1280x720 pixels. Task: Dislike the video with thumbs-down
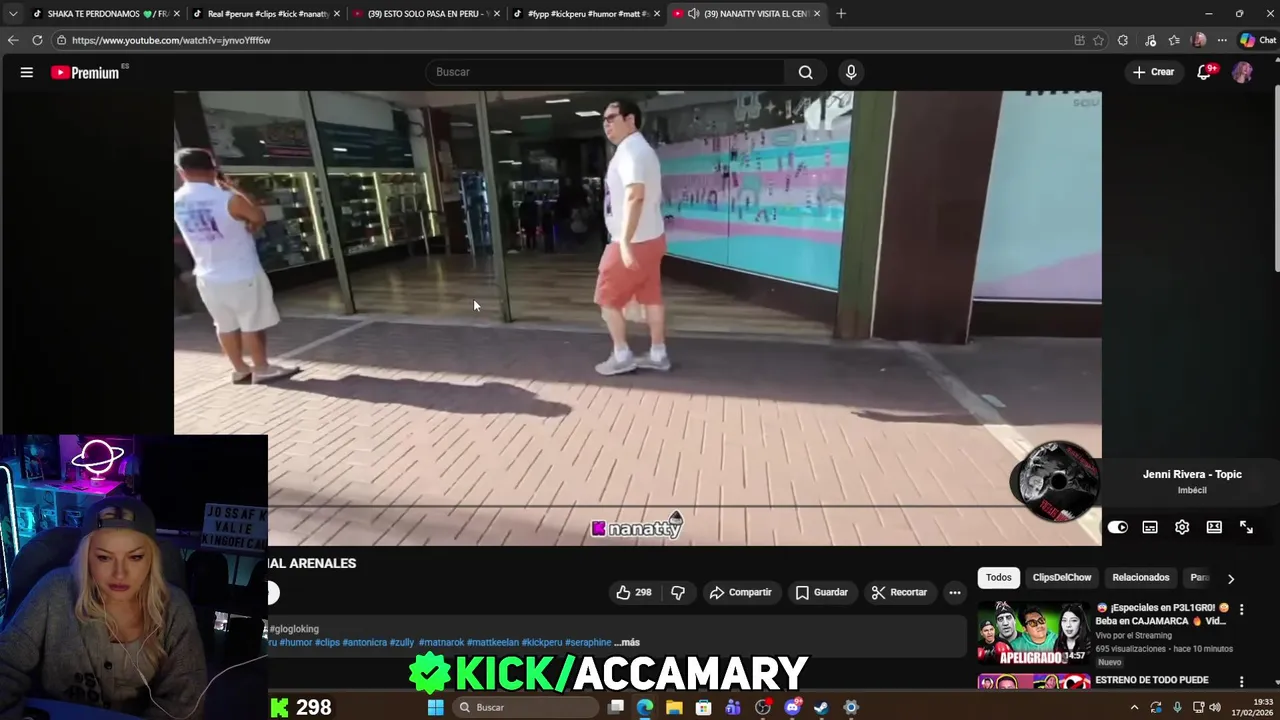click(x=678, y=592)
